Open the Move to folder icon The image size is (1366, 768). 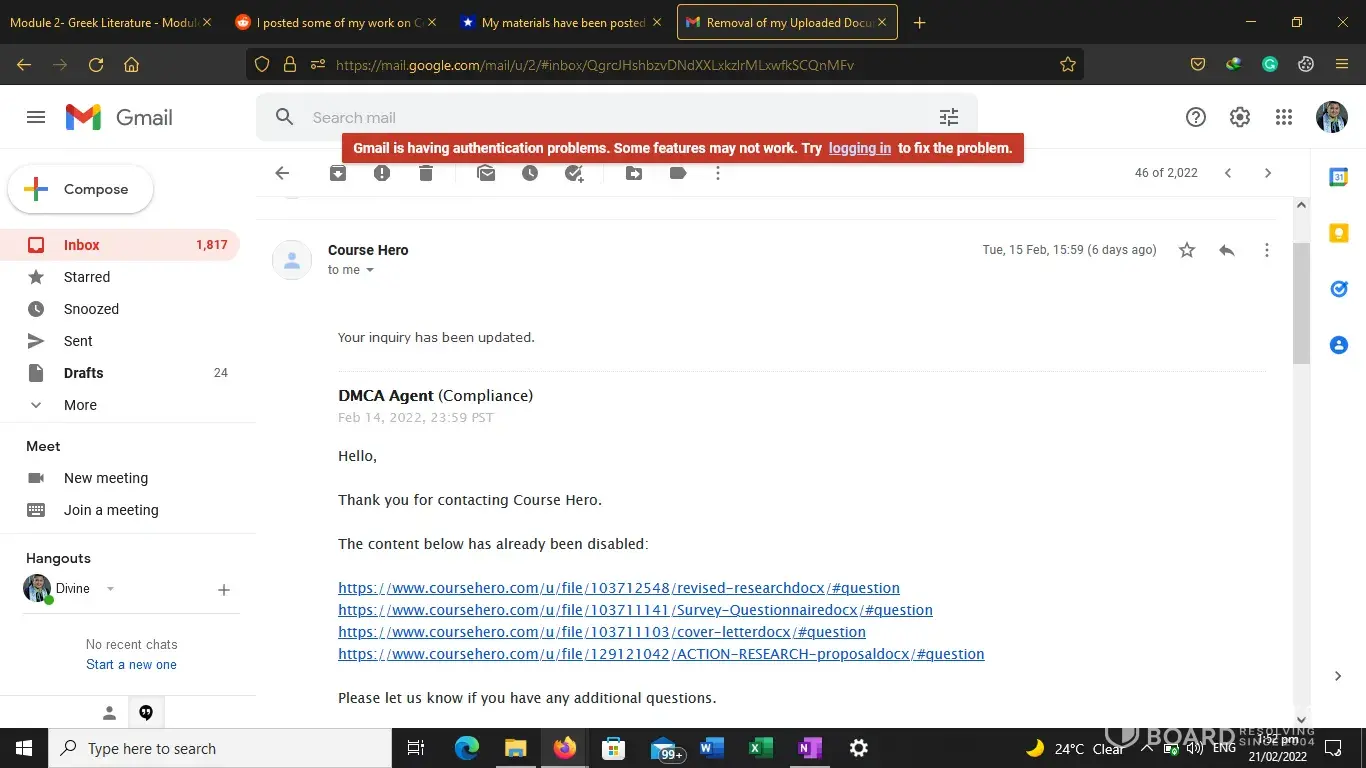point(634,173)
